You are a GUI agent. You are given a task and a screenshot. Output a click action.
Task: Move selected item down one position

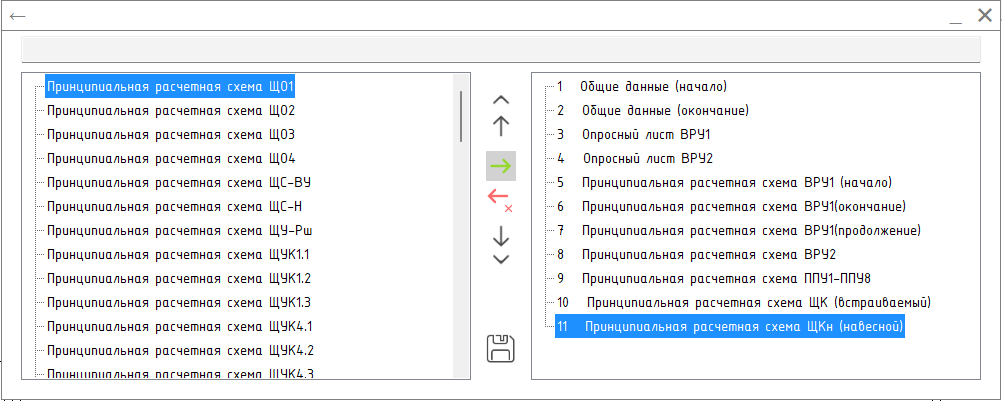coord(502,235)
